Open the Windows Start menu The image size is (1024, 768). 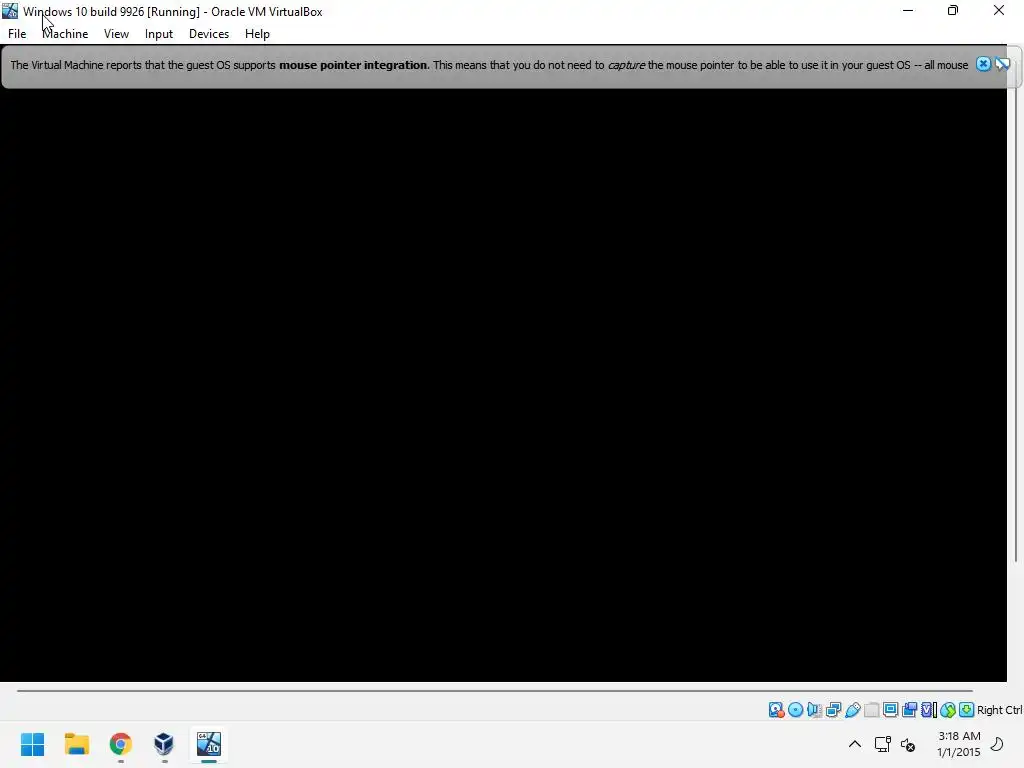[33, 744]
